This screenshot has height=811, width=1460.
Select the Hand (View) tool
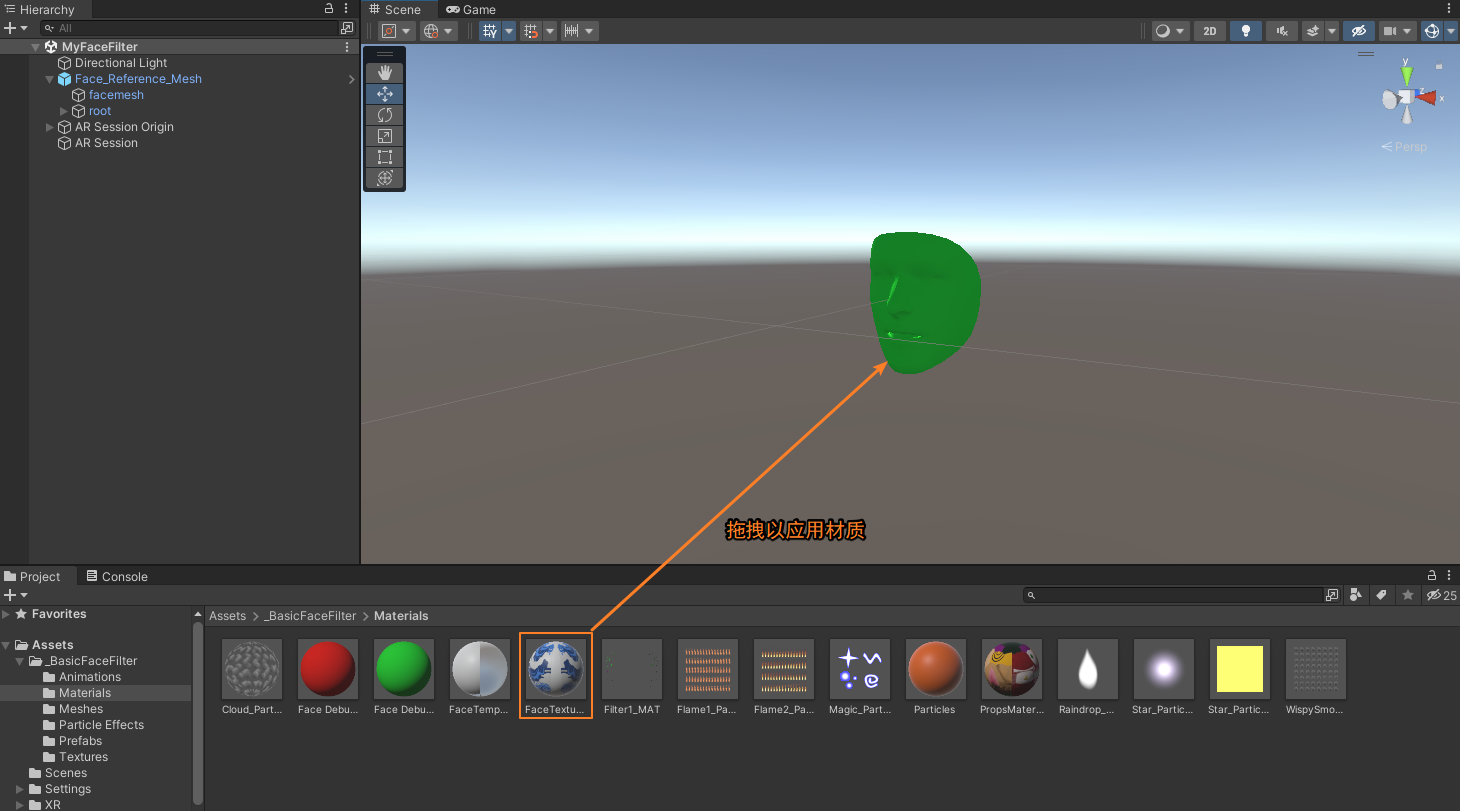tap(385, 73)
